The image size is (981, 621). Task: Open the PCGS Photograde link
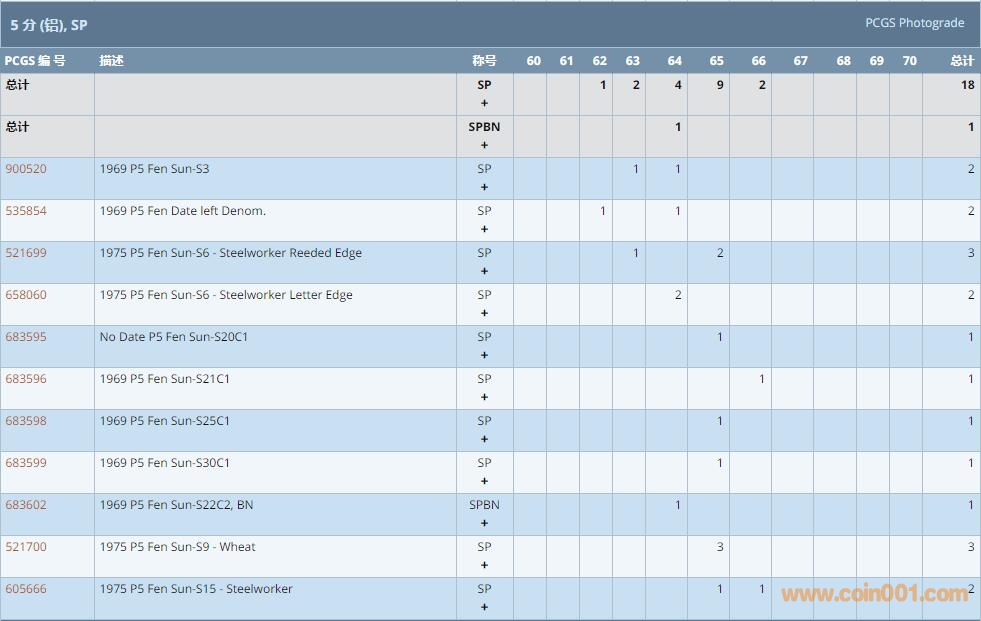click(x=914, y=23)
